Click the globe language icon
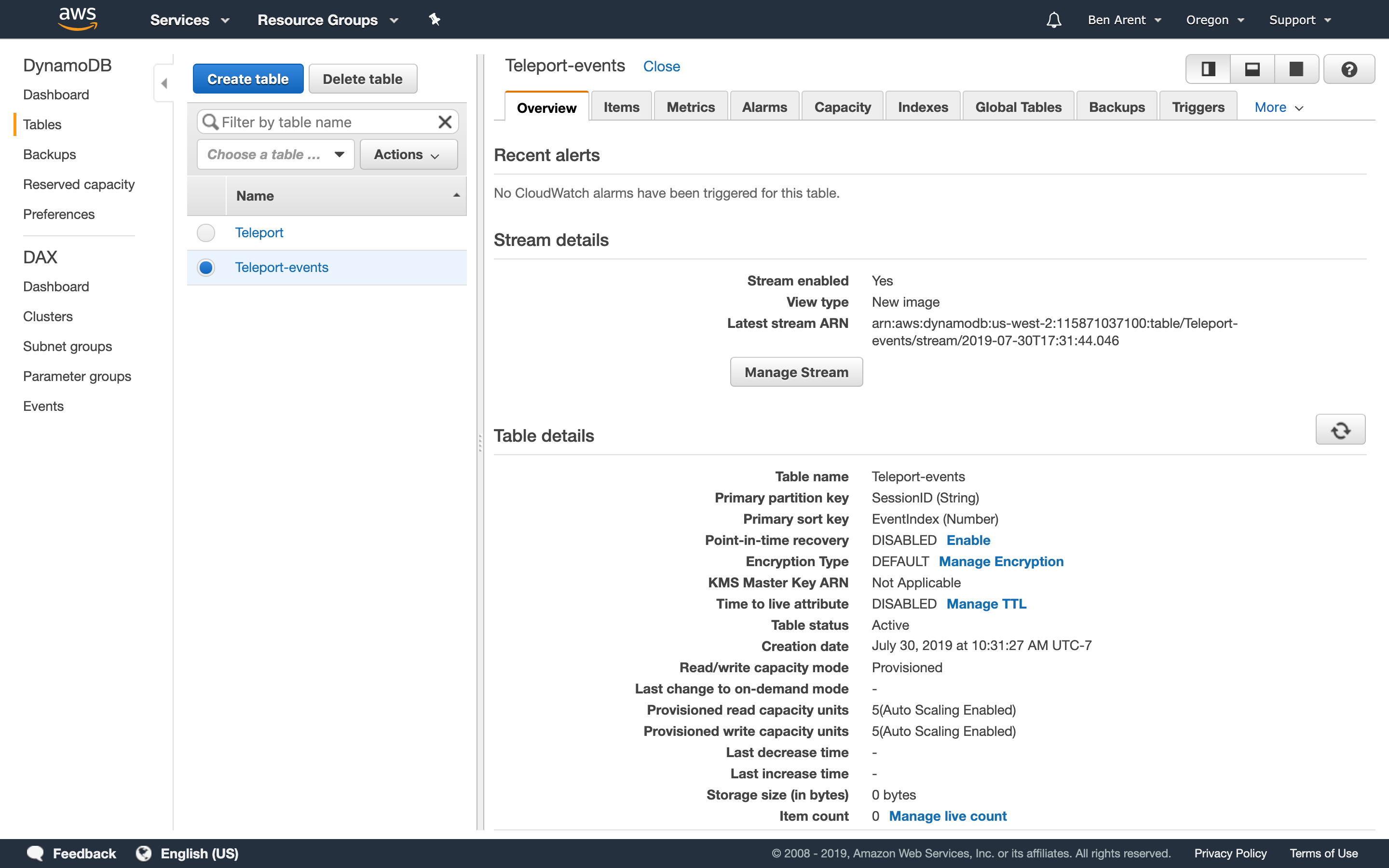 tap(144, 854)
